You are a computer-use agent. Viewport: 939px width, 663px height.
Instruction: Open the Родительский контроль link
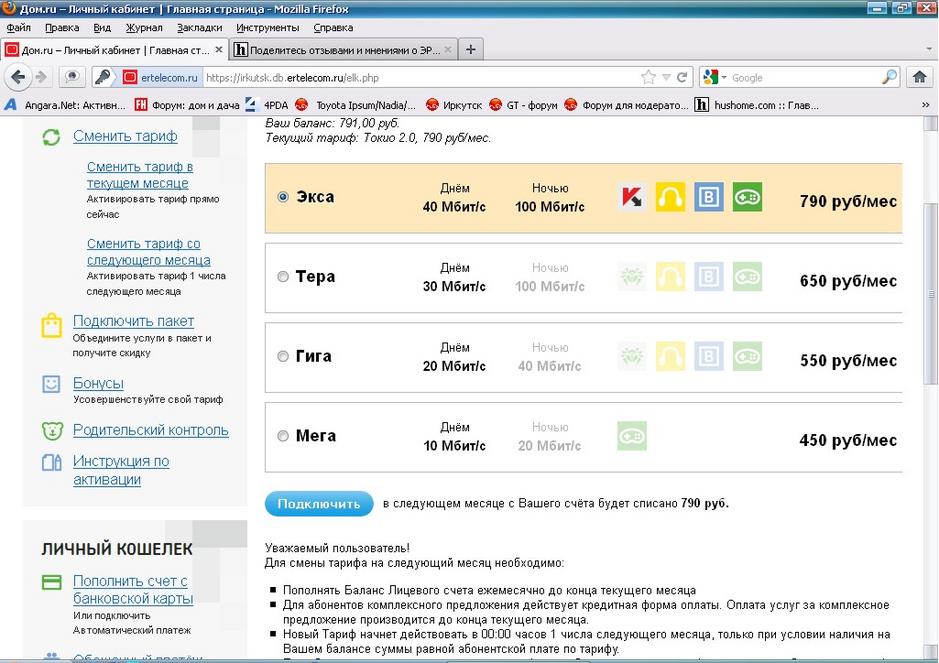click(151, 430)
